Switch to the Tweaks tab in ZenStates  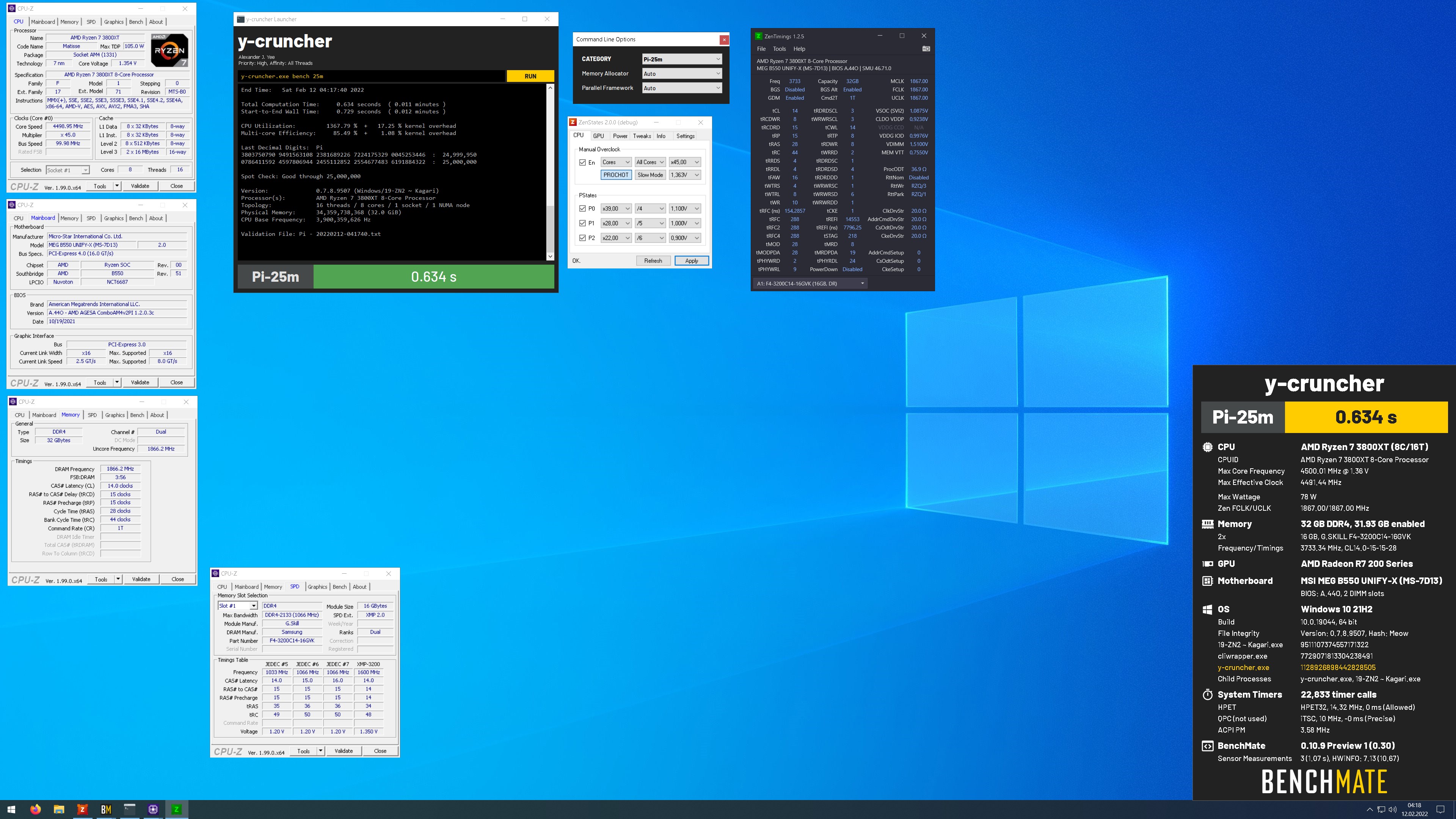point(642,136)
